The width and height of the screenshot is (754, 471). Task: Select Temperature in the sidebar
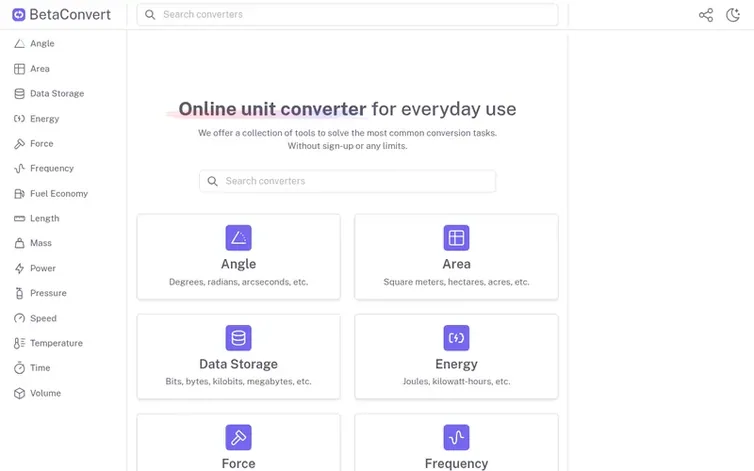click(x=56, y=343)
